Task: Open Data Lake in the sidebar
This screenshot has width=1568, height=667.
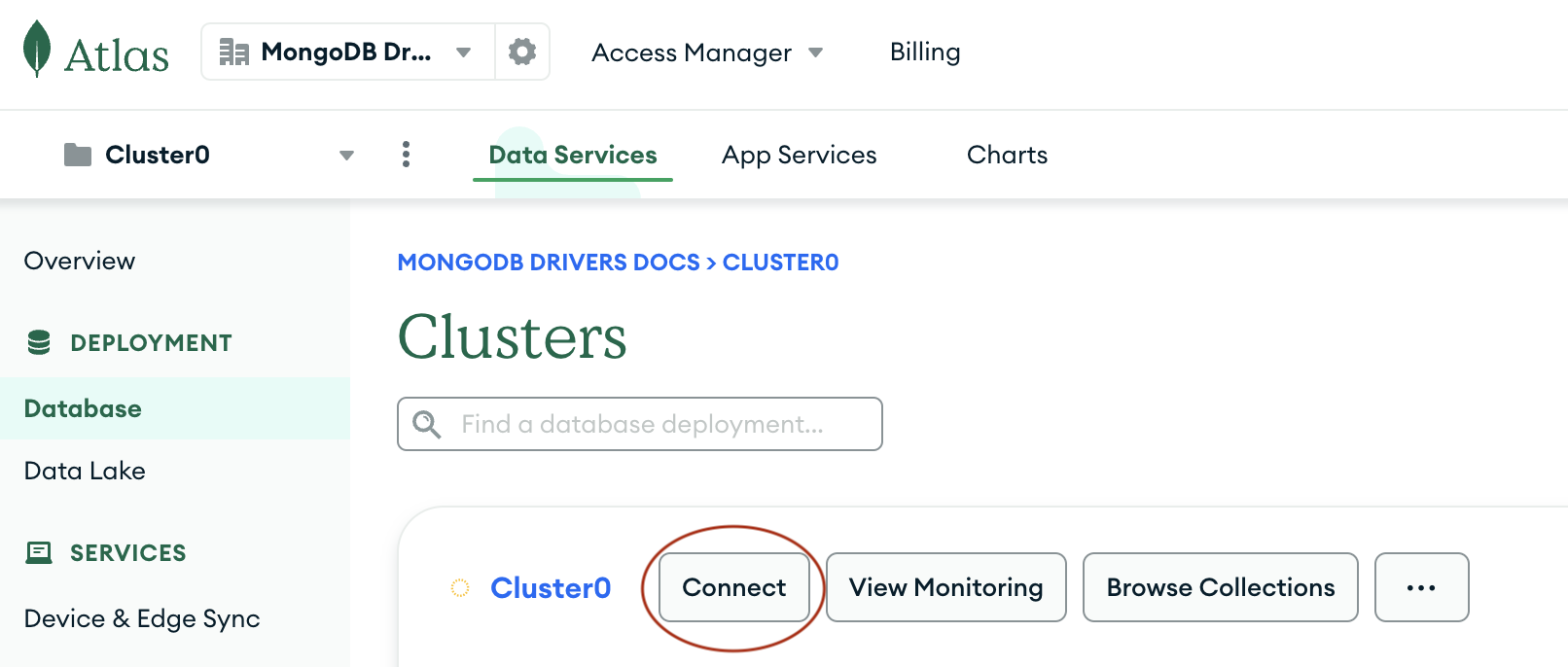Action: 85,471
